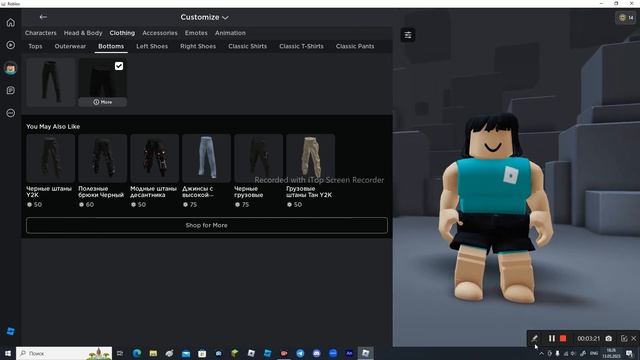This screenshot has width=640, height=360.
Task: Open Грузовые штаны Тан Y2K thumbnail
Action: click(x=311, y=158)
